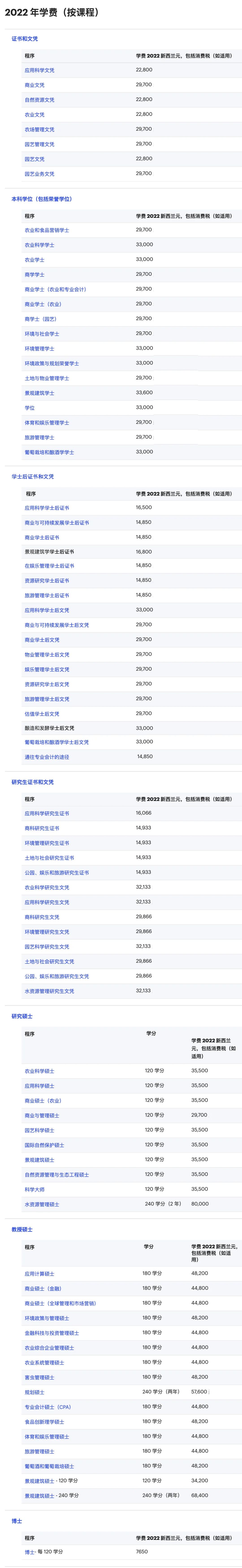The height and width of the screenshot is (1568, 242).
Task: Open the 通往专业会计的途径 link
Action: coord(46,757)
